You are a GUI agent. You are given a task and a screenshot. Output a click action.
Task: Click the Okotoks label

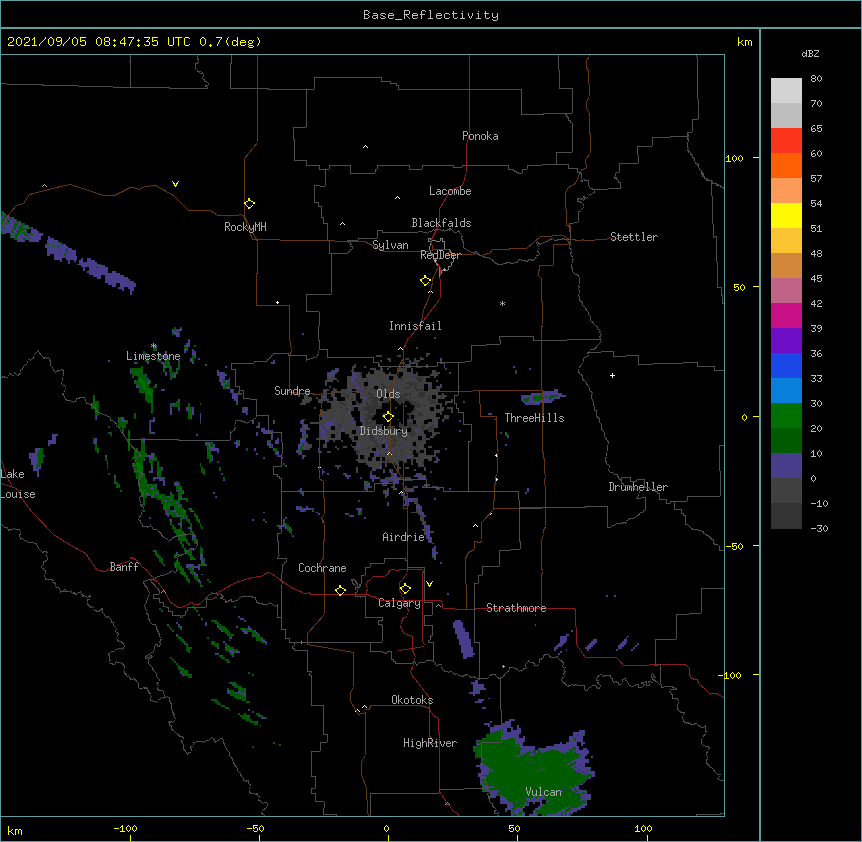(412, 700)
